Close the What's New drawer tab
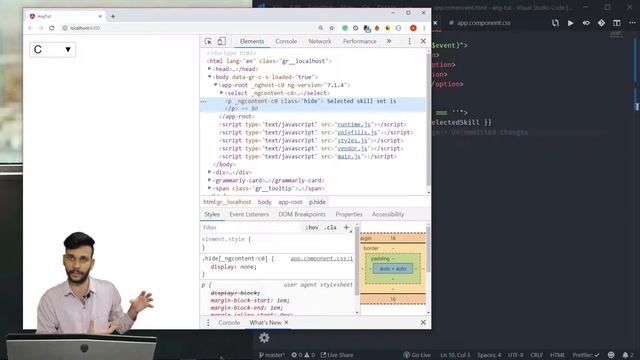This screenshot has width=640, height=360. [x=286, y=322]
